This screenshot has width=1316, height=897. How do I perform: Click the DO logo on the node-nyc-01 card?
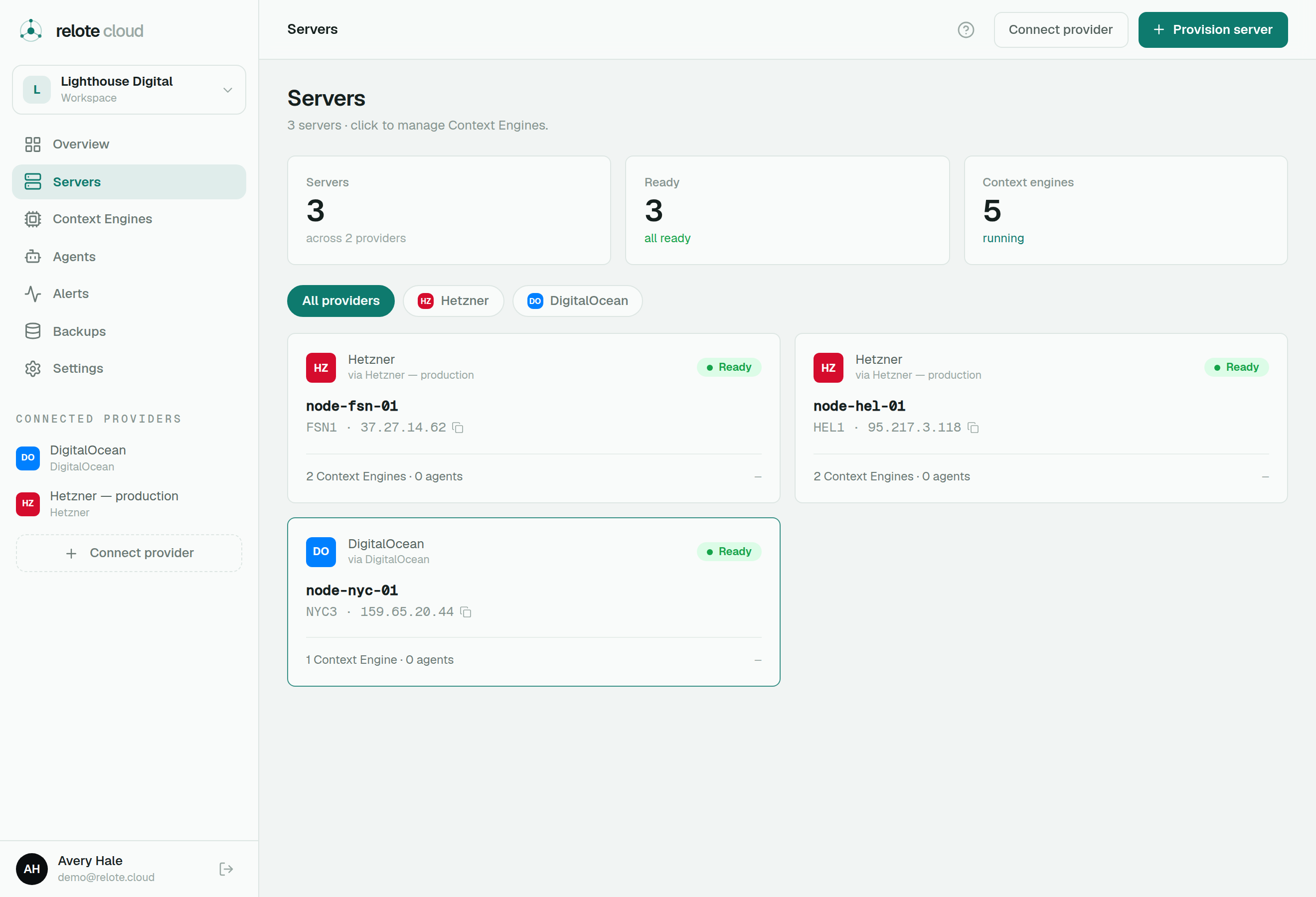pos(321,552)
